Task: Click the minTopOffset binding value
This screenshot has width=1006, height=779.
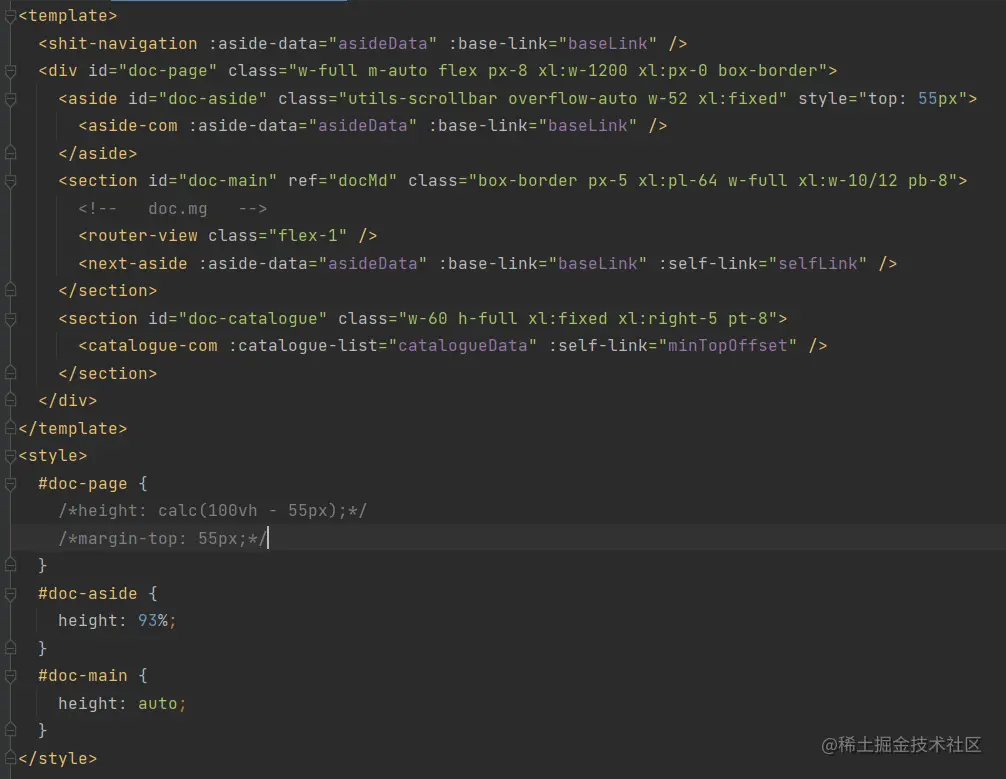Action: pos(728,346)
